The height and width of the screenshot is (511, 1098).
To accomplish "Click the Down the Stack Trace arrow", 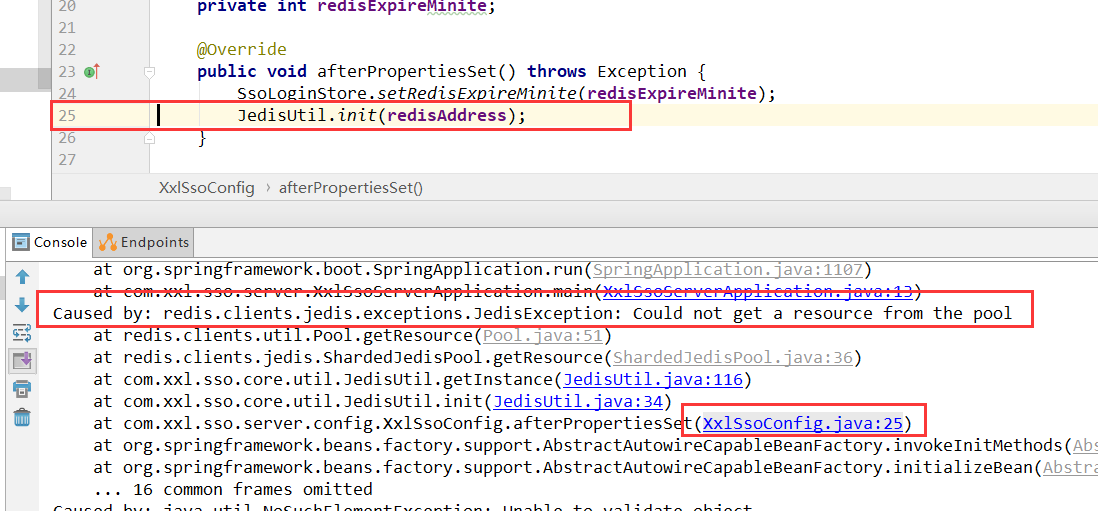I will click(x=22, y=305).
